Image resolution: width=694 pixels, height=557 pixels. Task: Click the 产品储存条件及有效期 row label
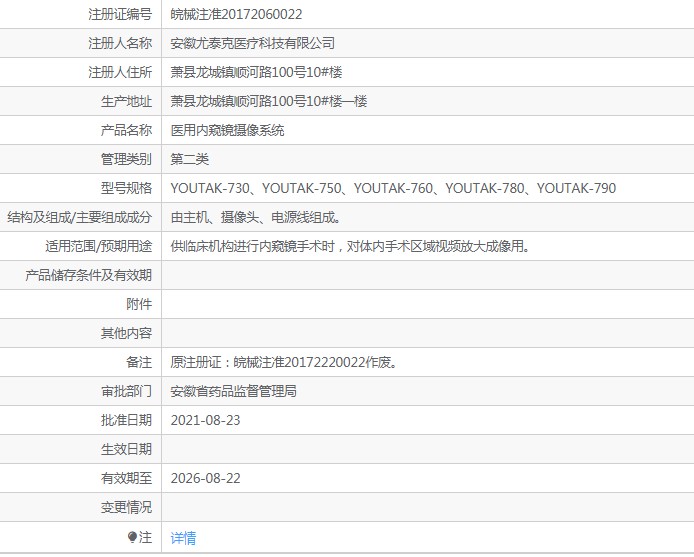pyautogui.click(x=88, y=275)
